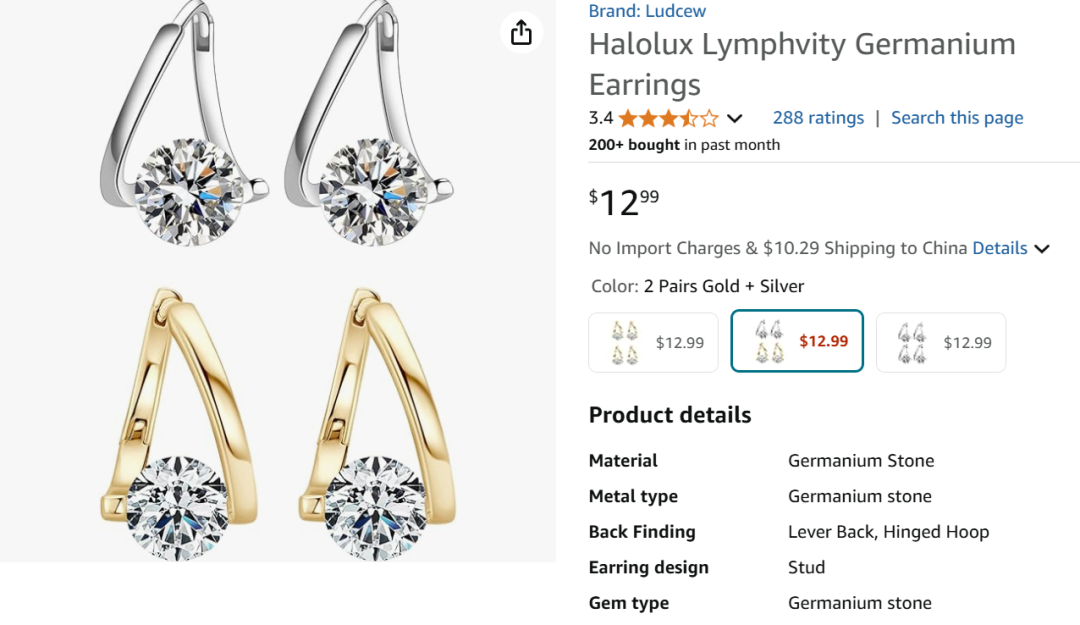
Task: Click the Search this page link
Action: pyautogui.click(x=957, y=118)
